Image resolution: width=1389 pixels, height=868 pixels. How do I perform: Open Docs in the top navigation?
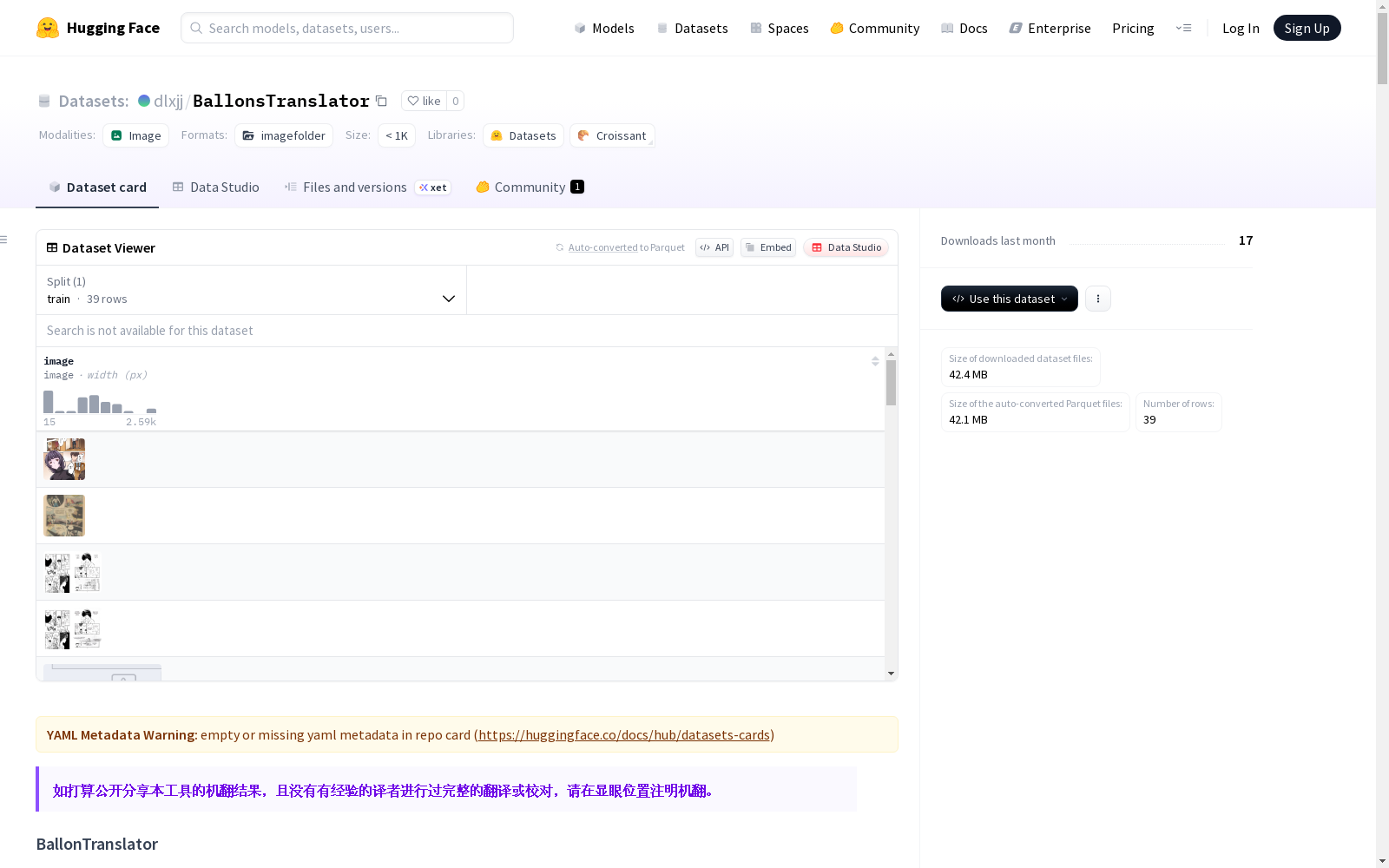tap(964, 28)
